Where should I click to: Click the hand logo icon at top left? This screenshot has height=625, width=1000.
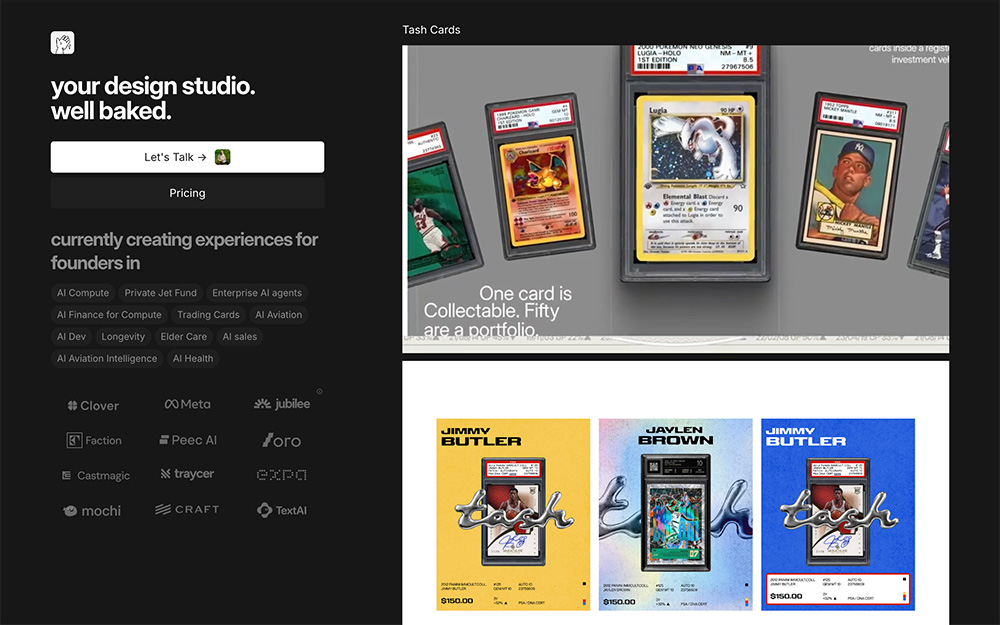pos(62,43)
